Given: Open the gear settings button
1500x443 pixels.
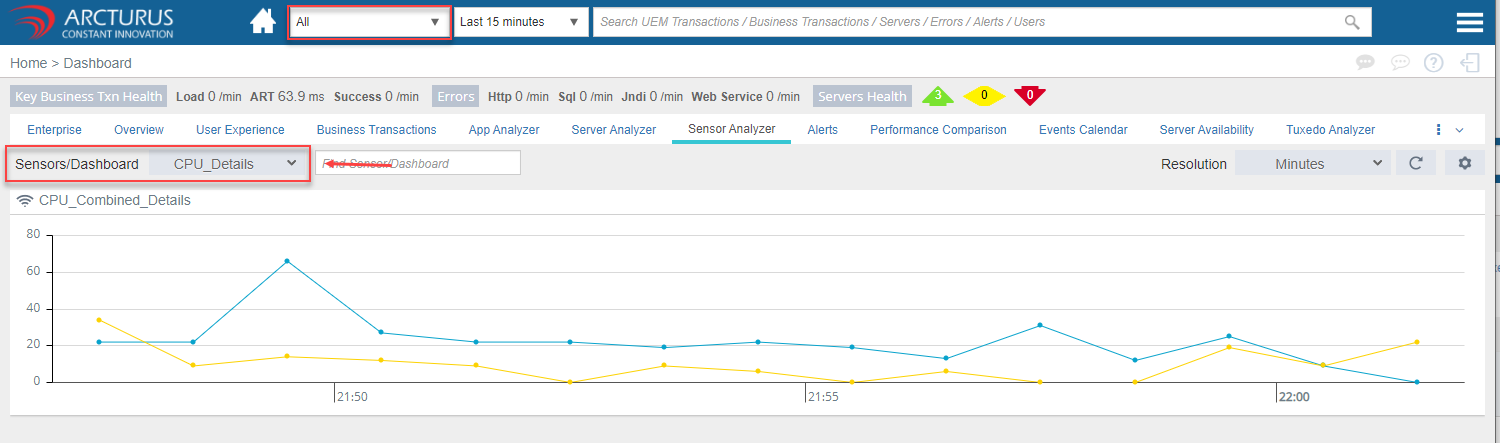Looking at the screenshot, I should tap(1464, 163).
